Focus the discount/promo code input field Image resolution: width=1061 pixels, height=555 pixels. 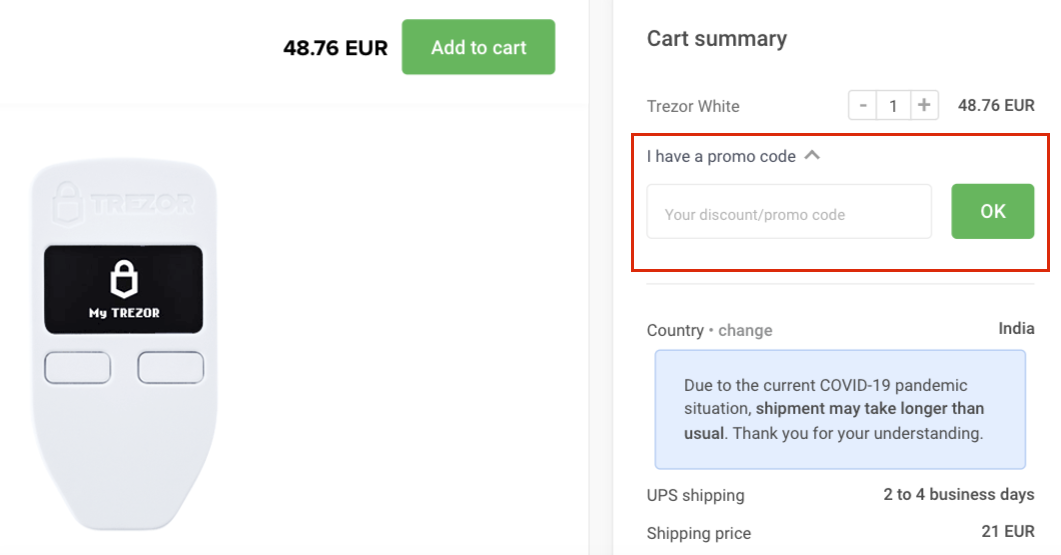click(789, 211)
